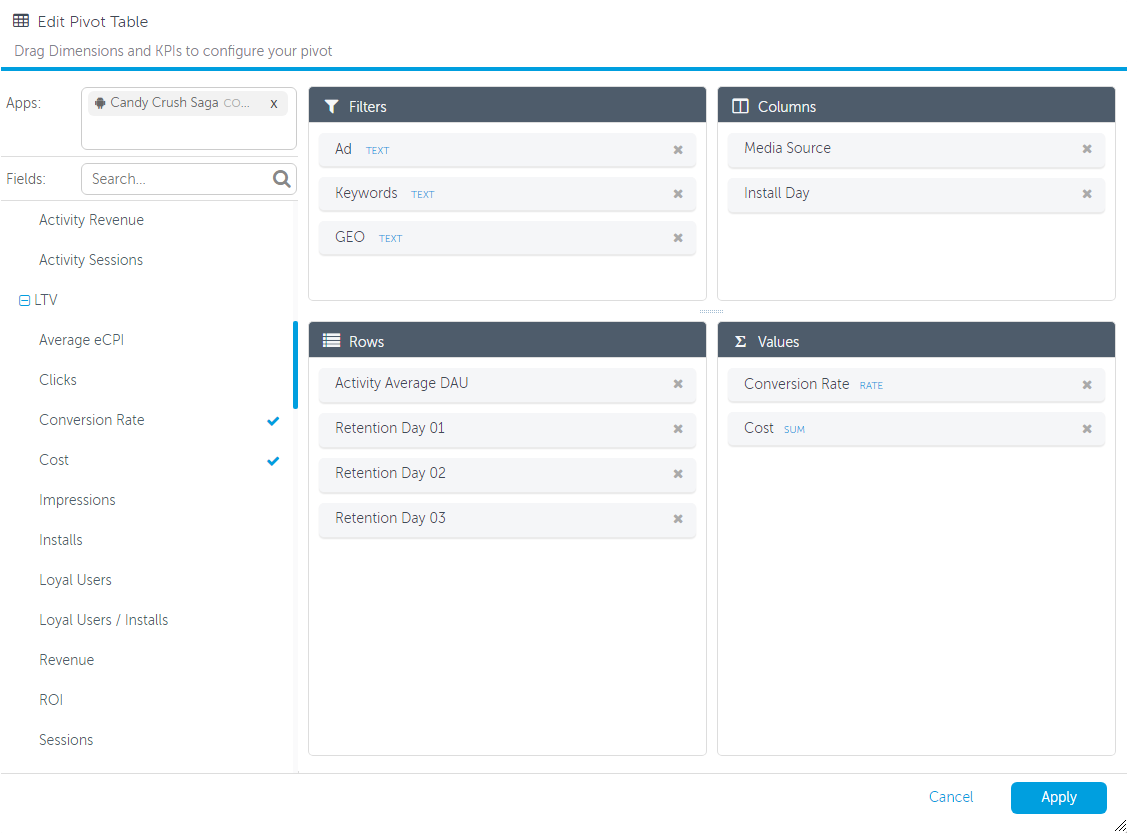Open the RATE aggregation for Conversion Rate
Image resolution: width=1128 pixels, height=834 pixels.
click(871, 386)
